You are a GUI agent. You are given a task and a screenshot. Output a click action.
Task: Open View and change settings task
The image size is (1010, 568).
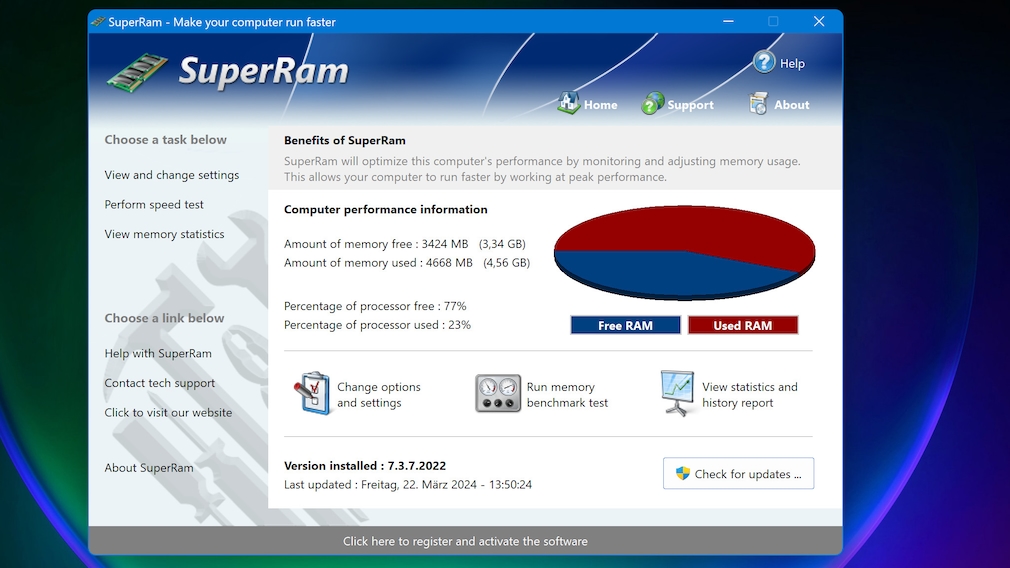tap(172, 175)
